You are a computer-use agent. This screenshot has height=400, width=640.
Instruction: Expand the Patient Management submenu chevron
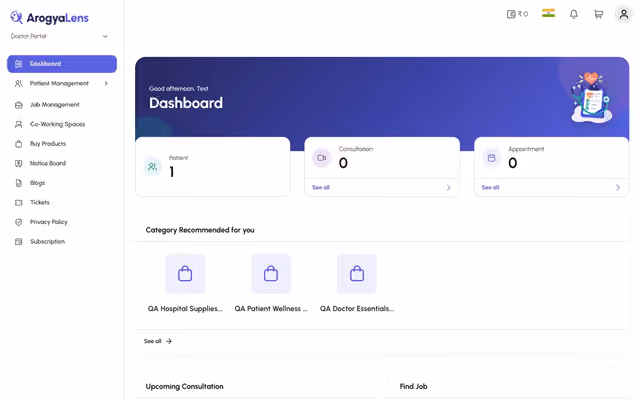(106, 83)
